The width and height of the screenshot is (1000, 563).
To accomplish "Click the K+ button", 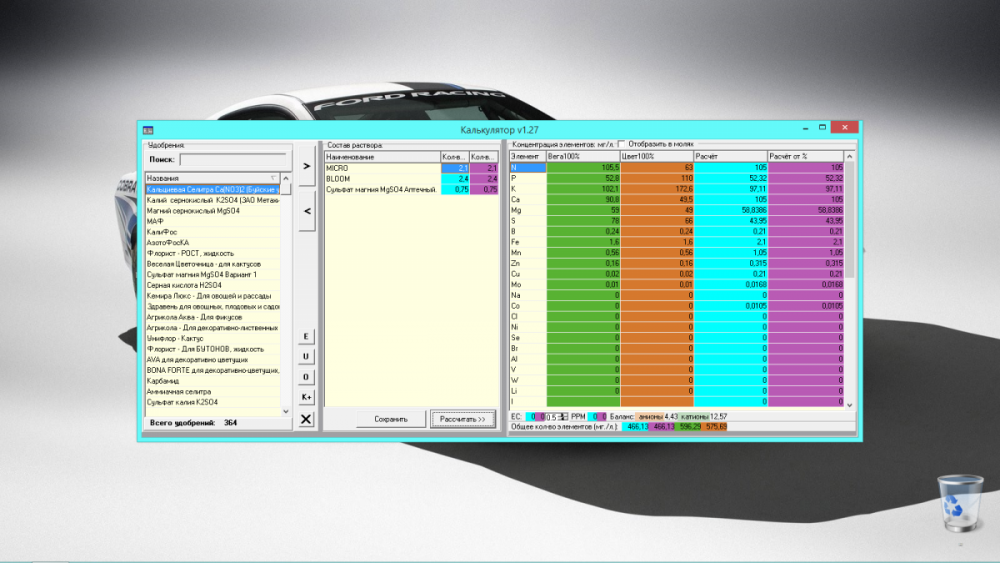I will 306,397.
